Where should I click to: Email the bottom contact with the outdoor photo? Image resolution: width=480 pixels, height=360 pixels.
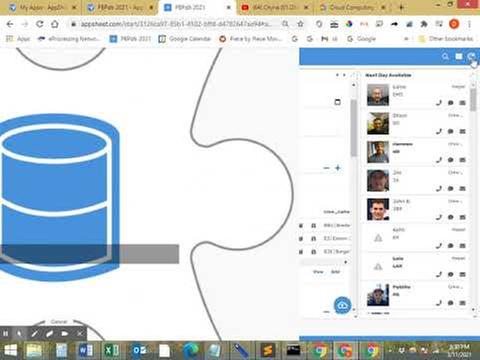click(x=462, y=303)
